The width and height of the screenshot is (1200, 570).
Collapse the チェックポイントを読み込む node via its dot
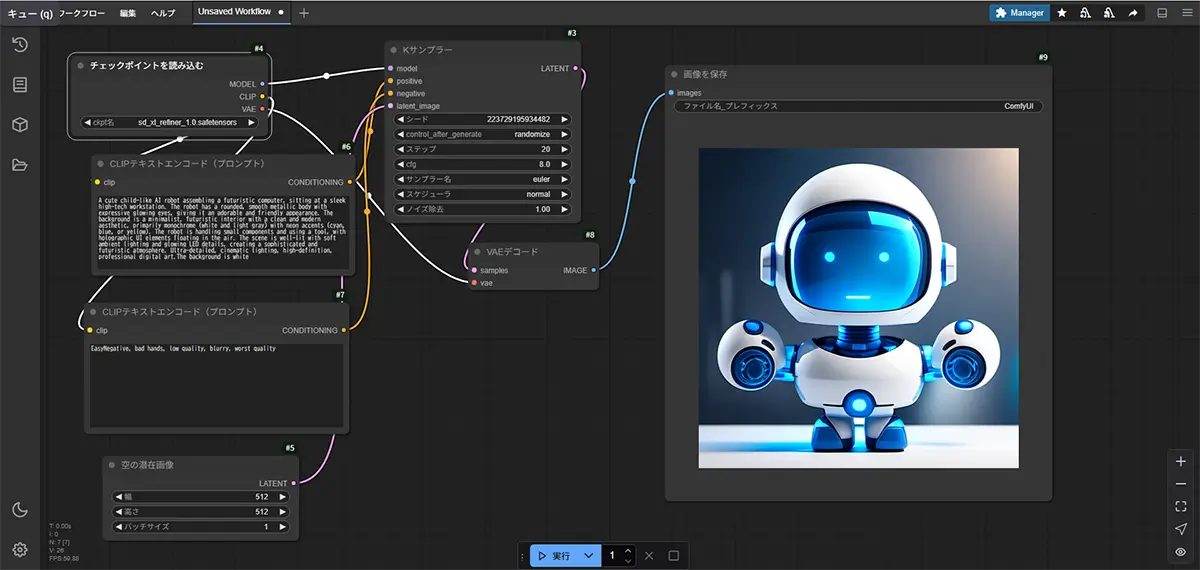coord(81,65)
